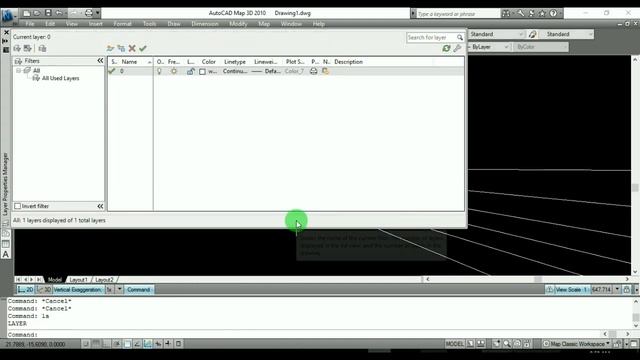Click the New Property Filter icon

(17, 49)
